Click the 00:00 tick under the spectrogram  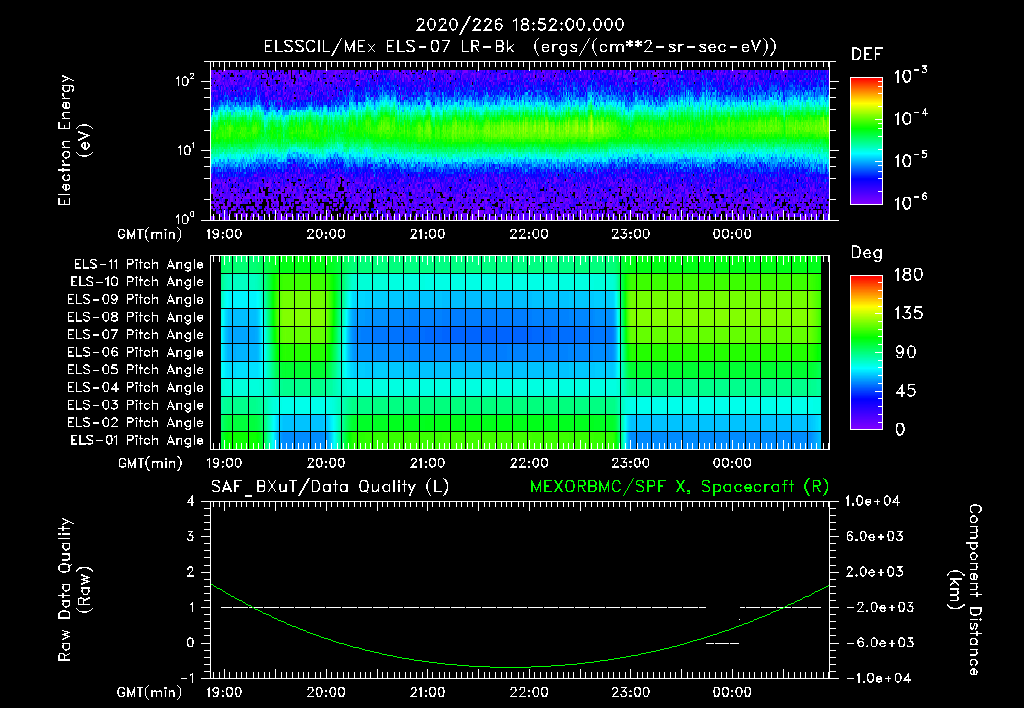[732, 234]
